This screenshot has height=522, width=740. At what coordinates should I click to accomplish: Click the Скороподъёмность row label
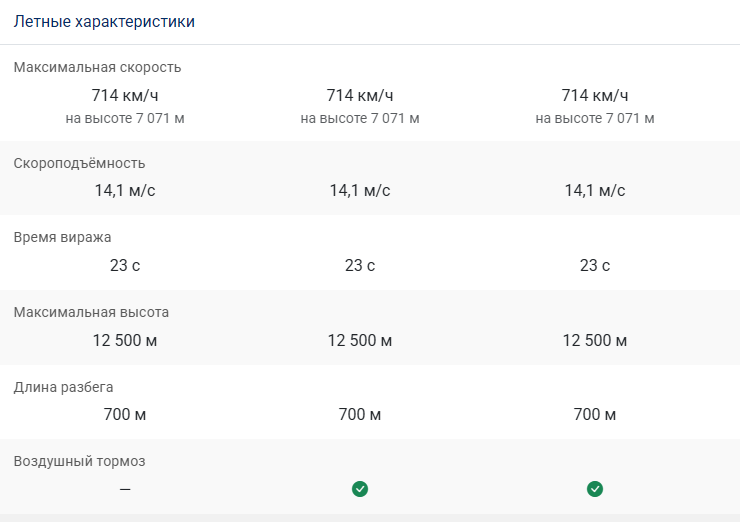click(79, 163)
